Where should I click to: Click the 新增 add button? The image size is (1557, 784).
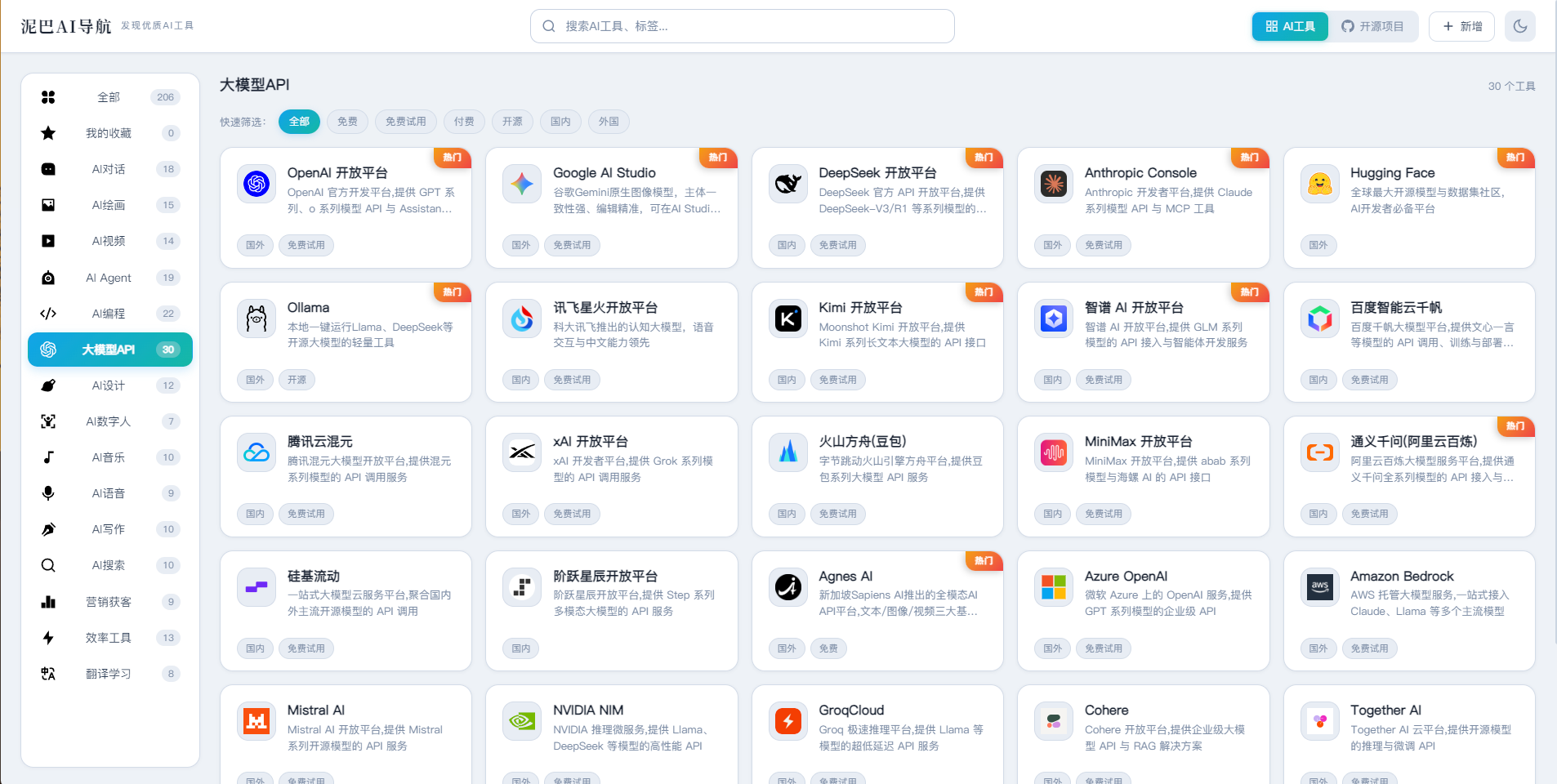(1461, 26)
